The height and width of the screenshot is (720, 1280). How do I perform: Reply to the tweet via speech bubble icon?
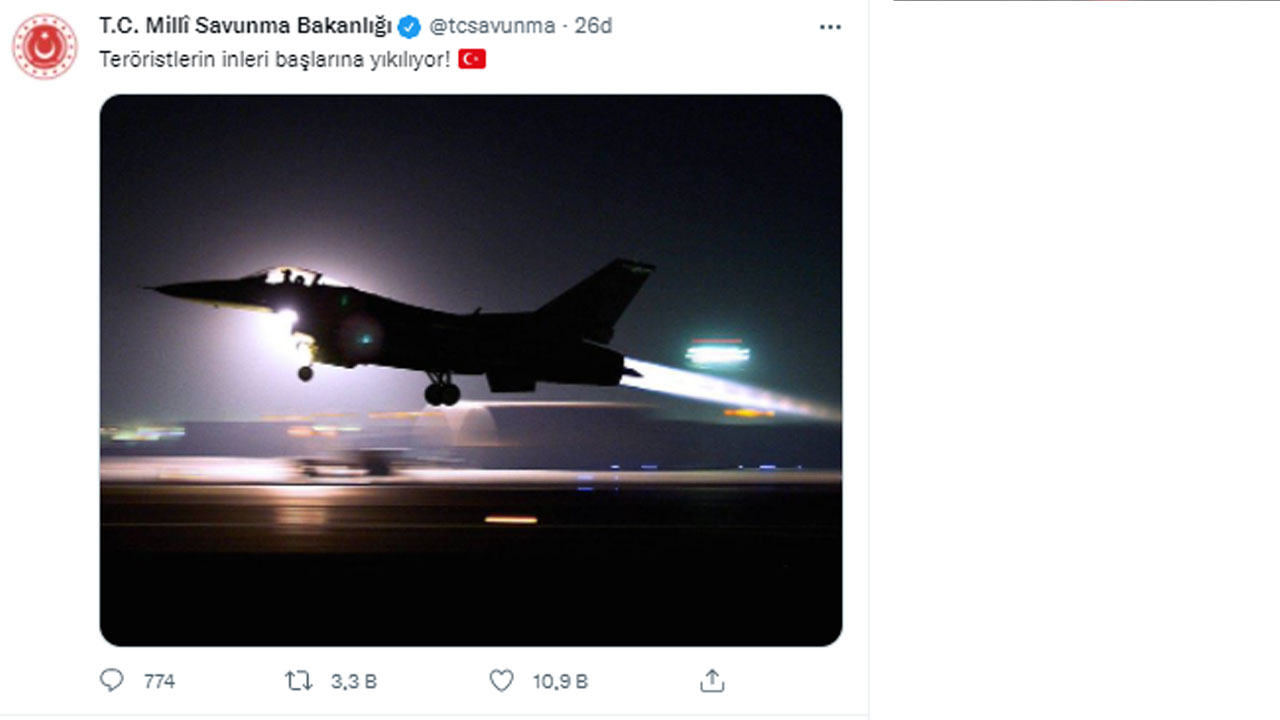pyautogui.click(x=111, y=681)
